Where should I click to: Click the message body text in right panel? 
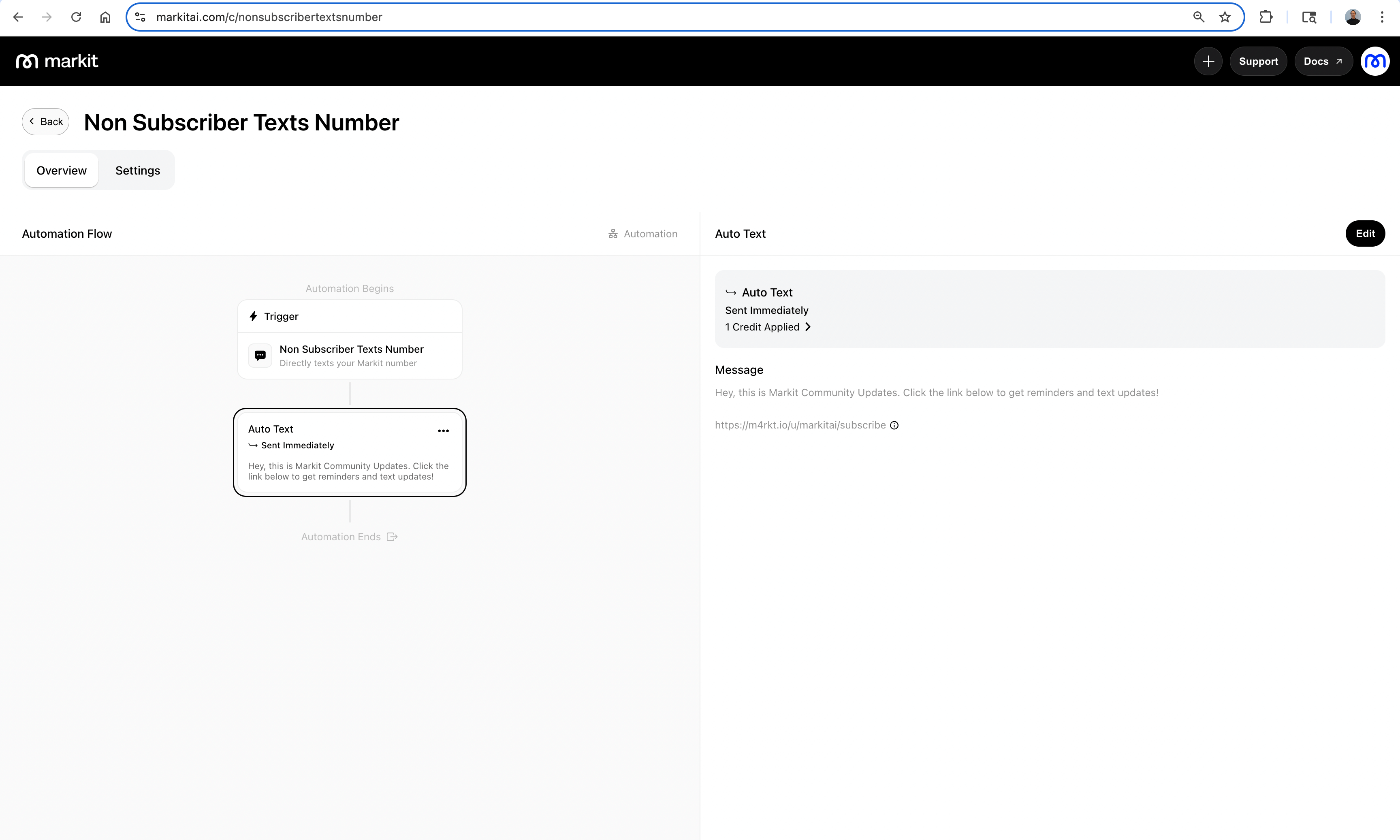point(936,392)
